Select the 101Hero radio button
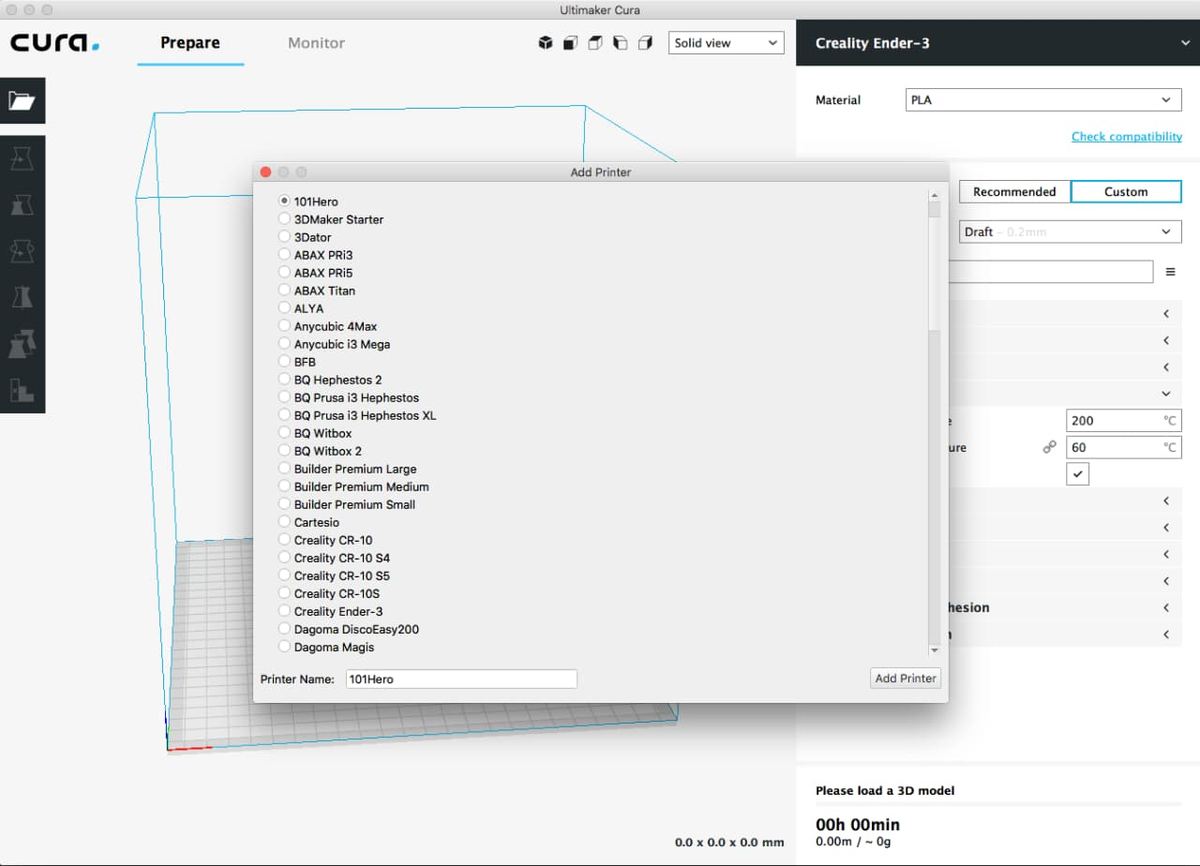Screen dimensions: 1200x866 [x=285, y=201]
